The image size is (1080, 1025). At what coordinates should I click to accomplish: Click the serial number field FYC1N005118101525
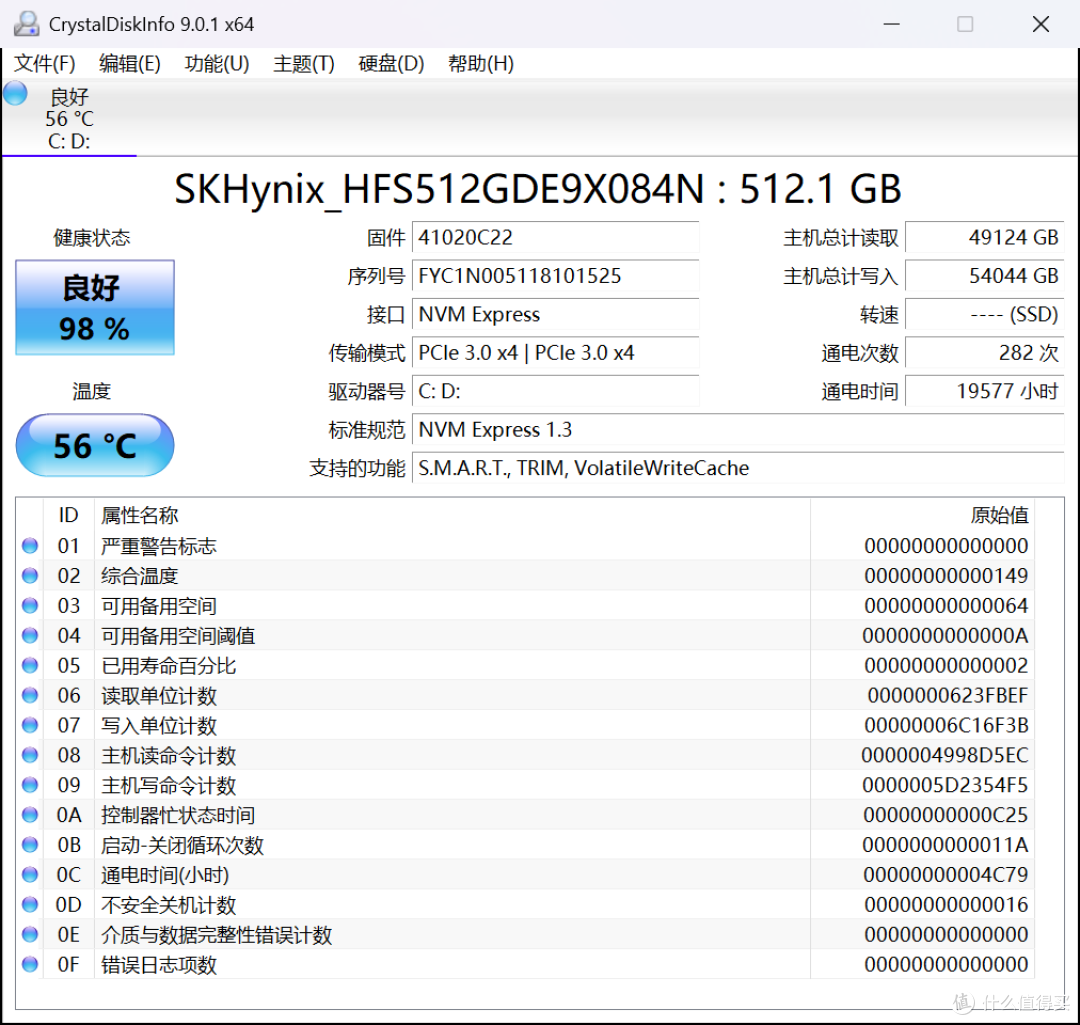click(555, 276)
